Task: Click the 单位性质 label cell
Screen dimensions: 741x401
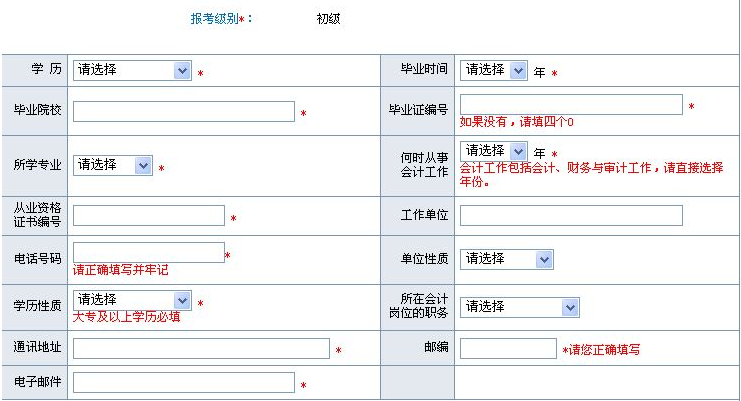Action: pyautogui.click(x=424, y=259)
